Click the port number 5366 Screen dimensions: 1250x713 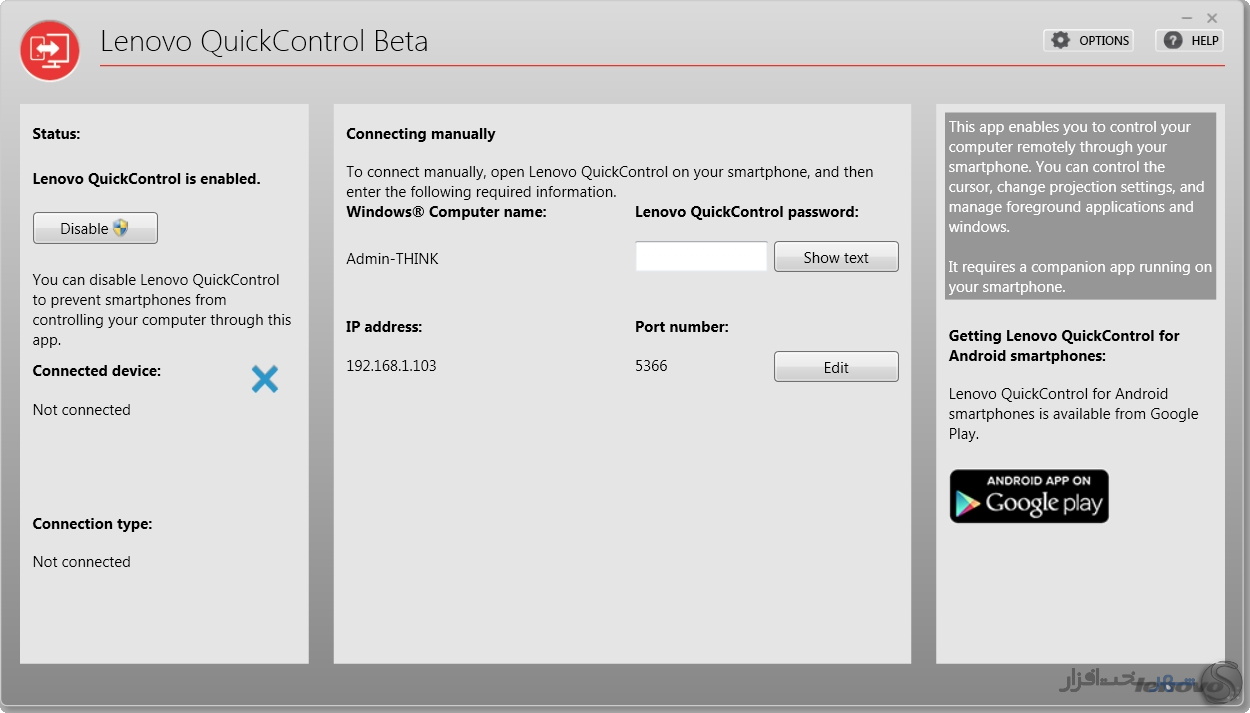(651, 365)
